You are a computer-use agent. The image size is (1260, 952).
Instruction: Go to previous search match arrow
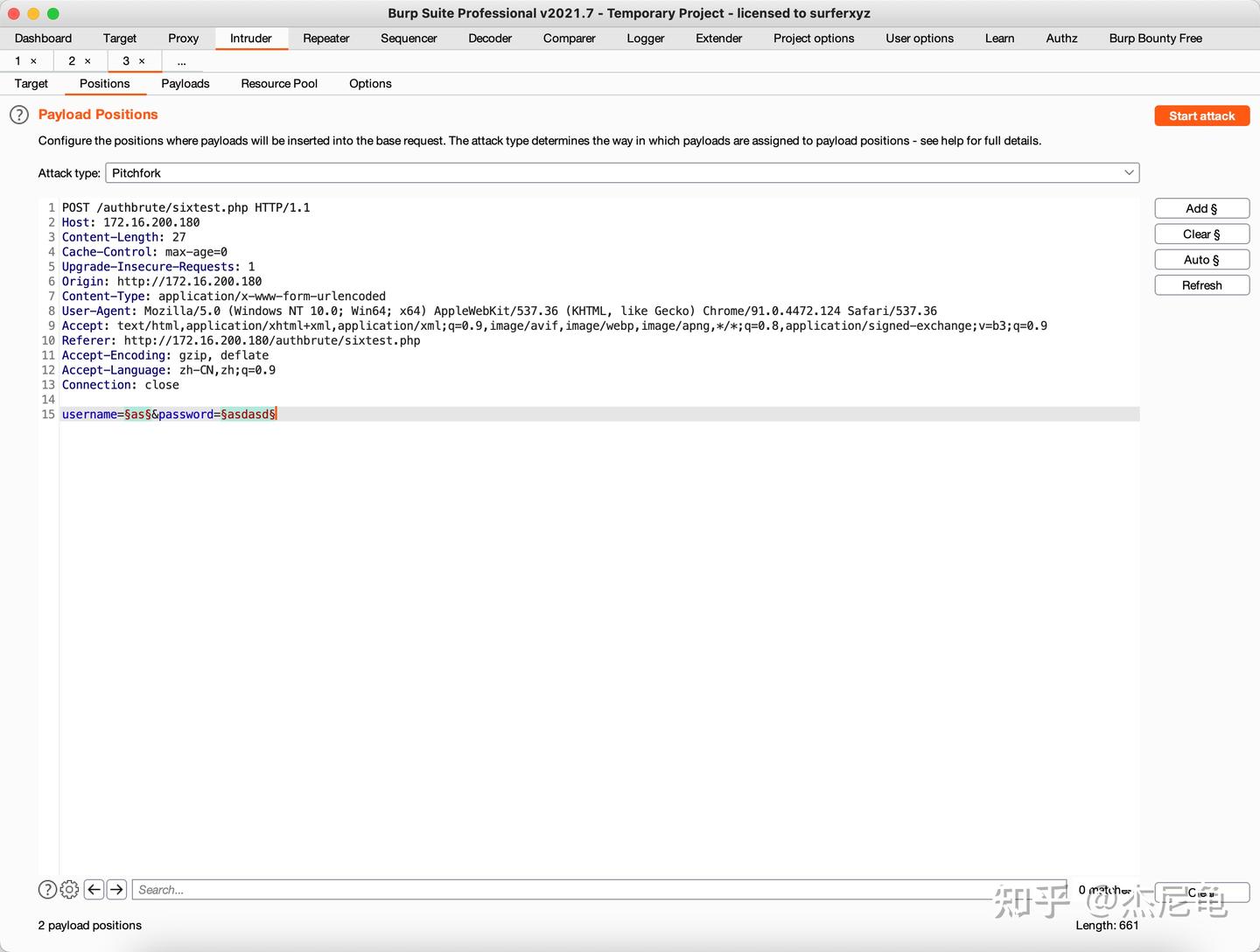(94, 890)
